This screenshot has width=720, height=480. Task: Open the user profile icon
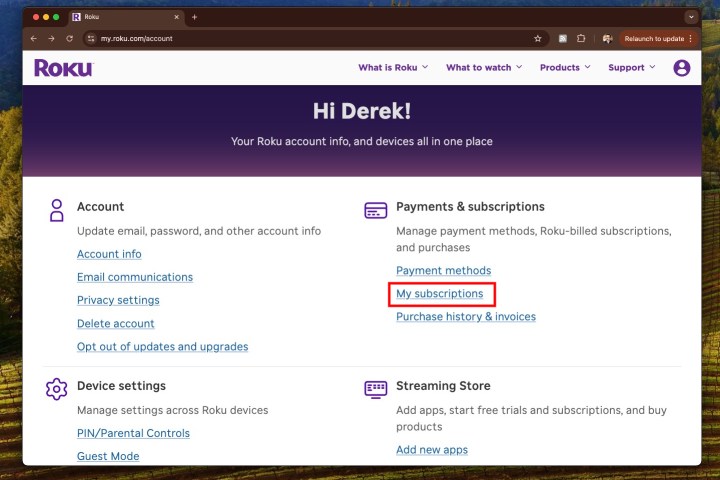coord(682,68)
